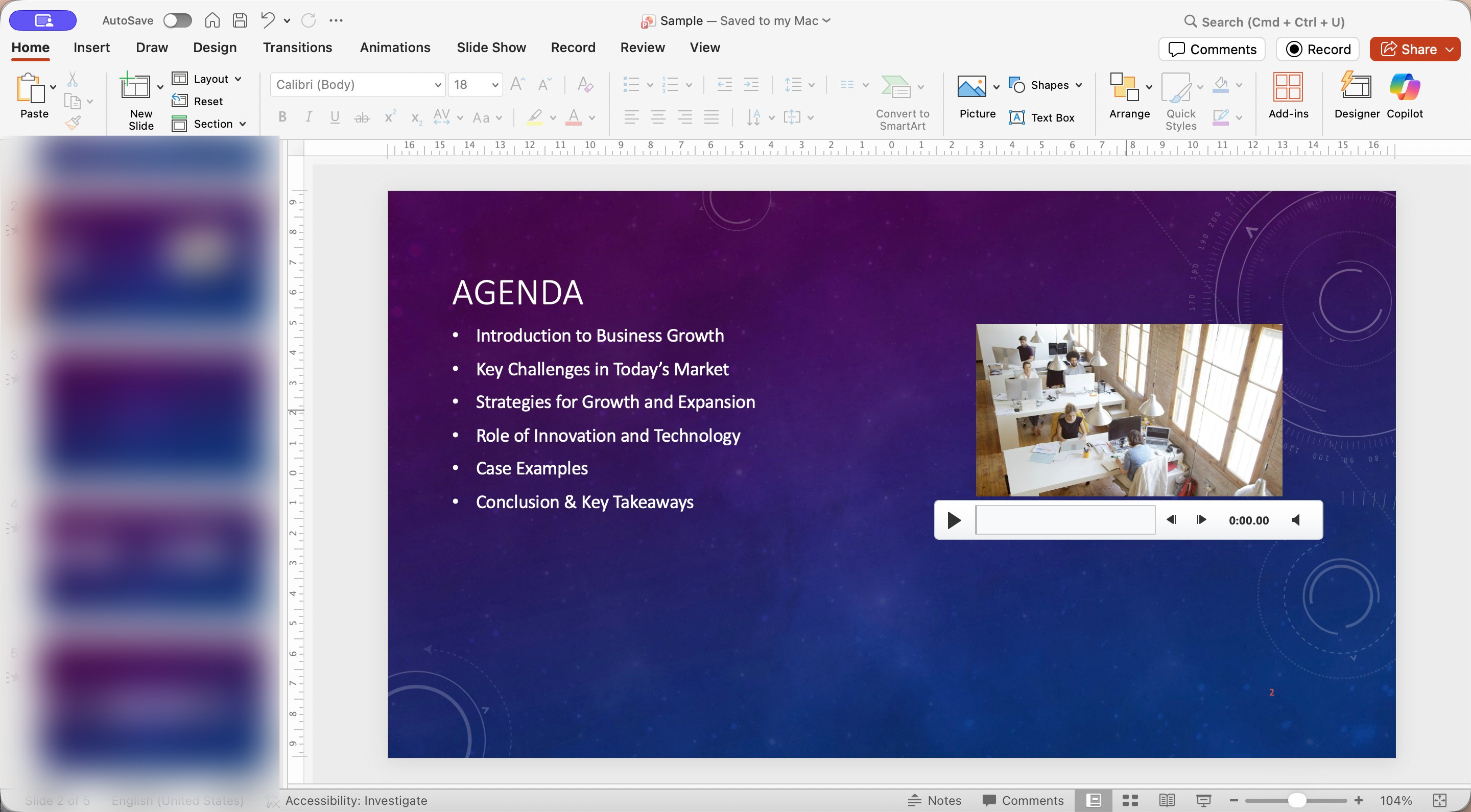The image size is (1471, 812).
Task: Open the Animations tab
Action: [395, 47]
